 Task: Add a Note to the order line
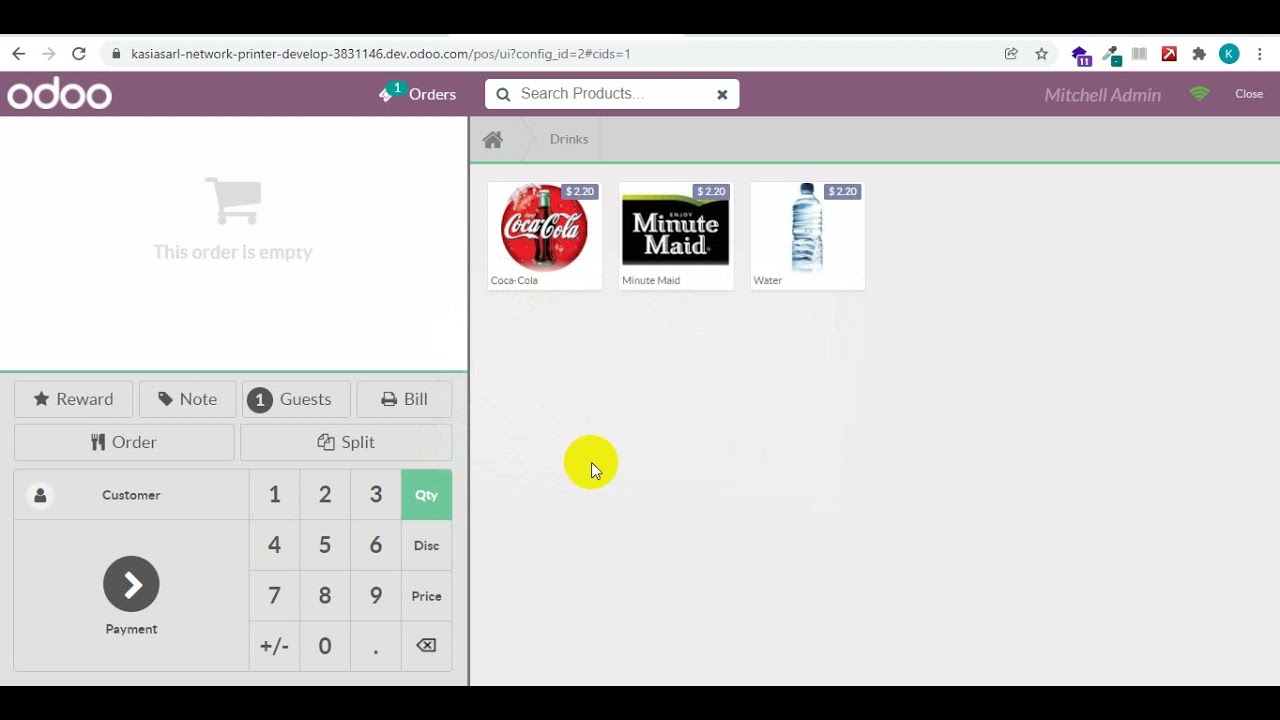click(187, 399)
